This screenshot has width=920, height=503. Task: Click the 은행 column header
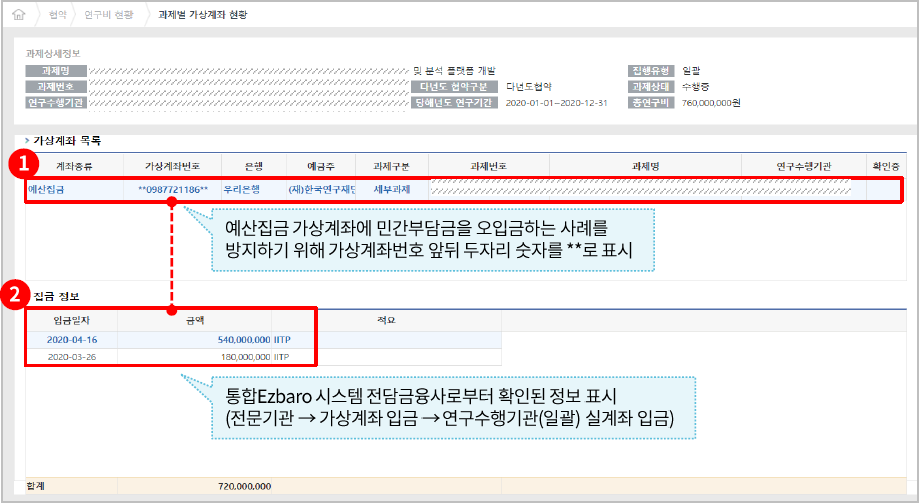[253, 166]
